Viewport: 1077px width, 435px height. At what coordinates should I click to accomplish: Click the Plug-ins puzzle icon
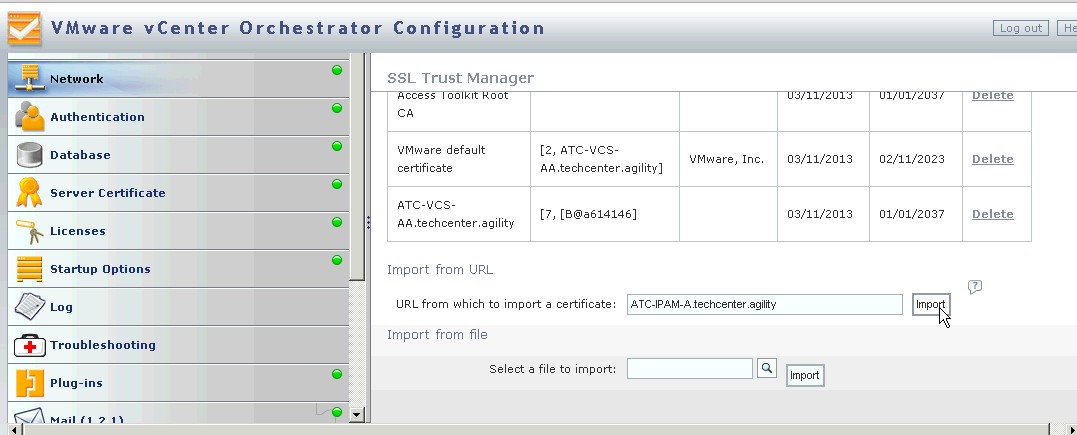[x=29, y=383]
